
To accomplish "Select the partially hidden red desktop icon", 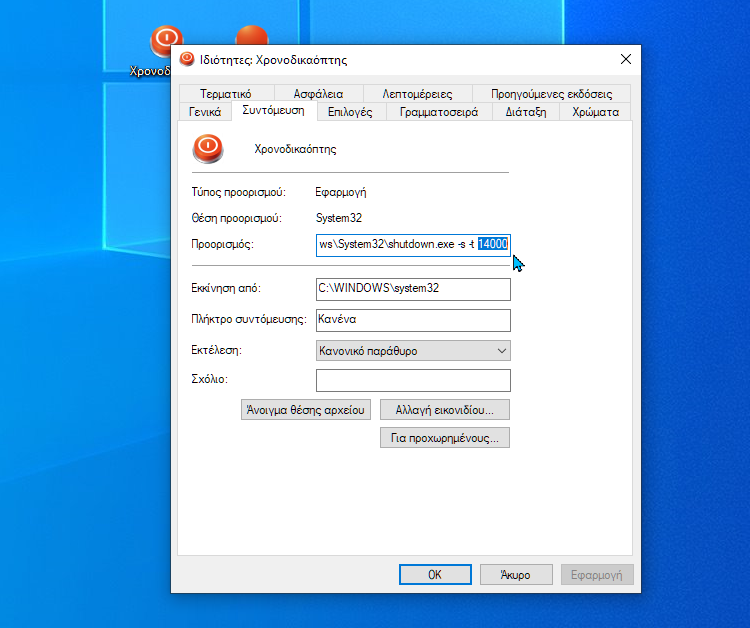I will (252, 35).
